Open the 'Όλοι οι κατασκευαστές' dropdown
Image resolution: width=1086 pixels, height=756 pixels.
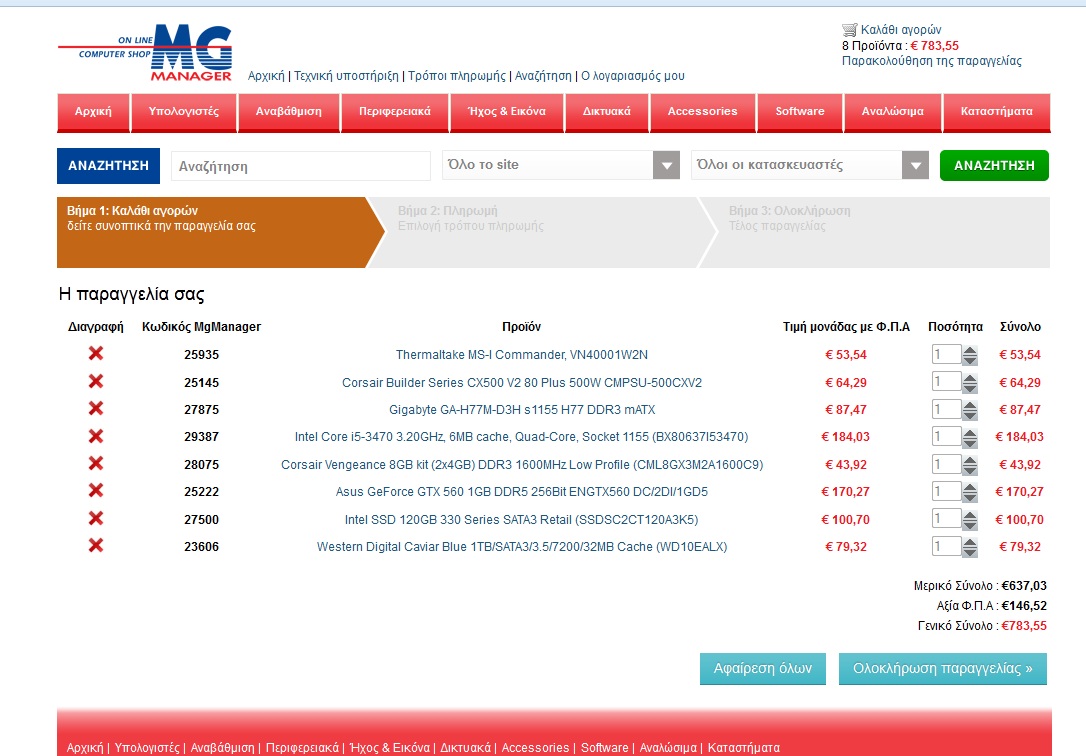click(810, 165)
